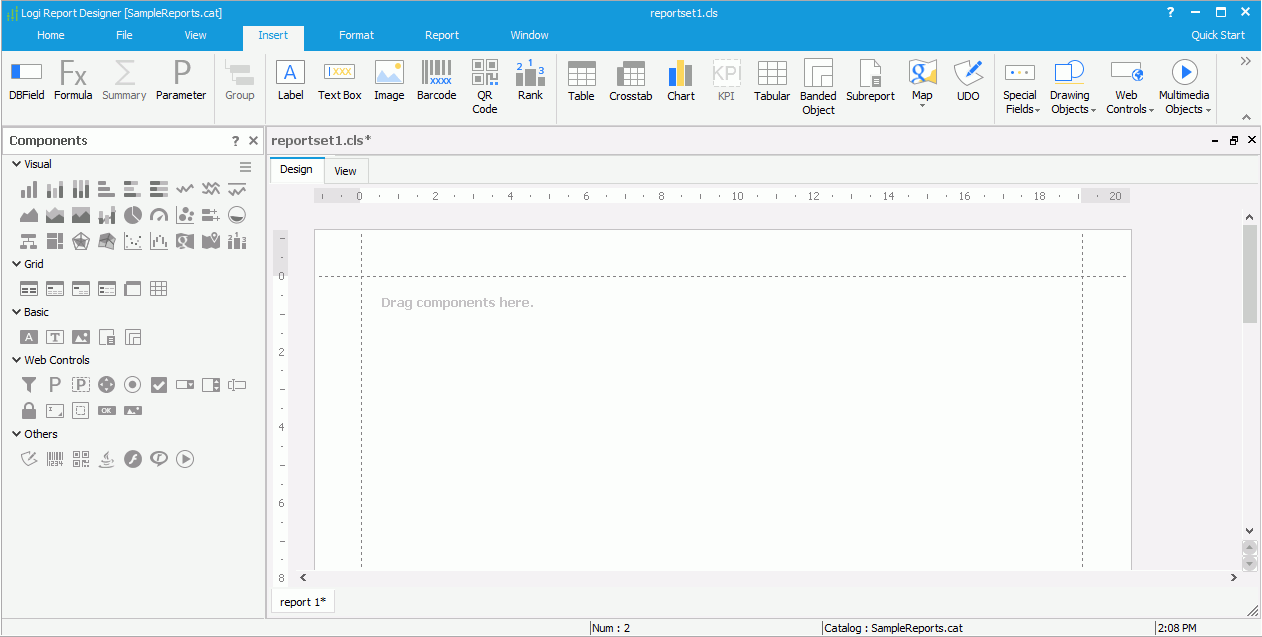Insert a Rank object
1262x637 pixels.
[x=530, y=80]
